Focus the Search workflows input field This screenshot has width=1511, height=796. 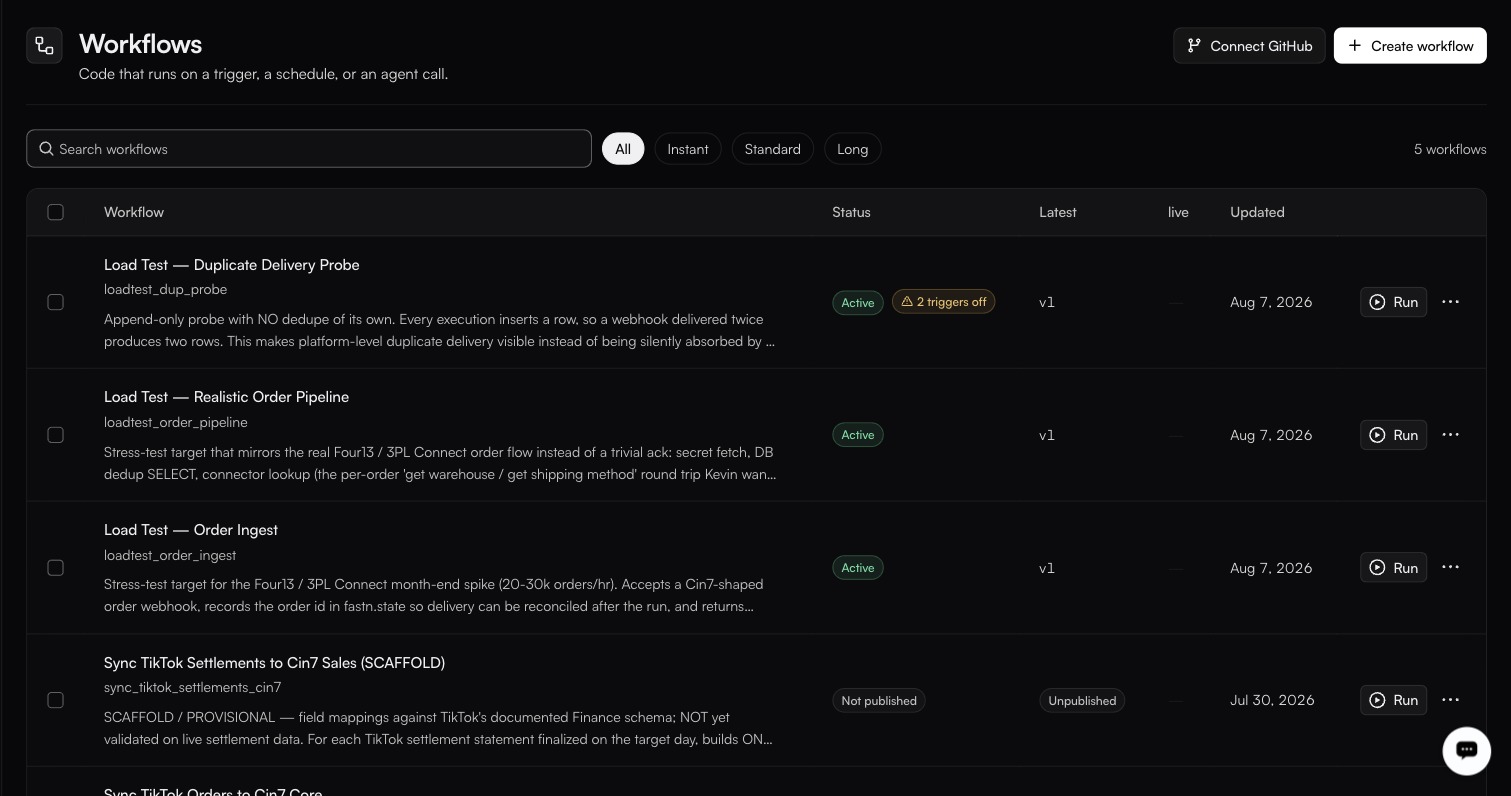309,149
